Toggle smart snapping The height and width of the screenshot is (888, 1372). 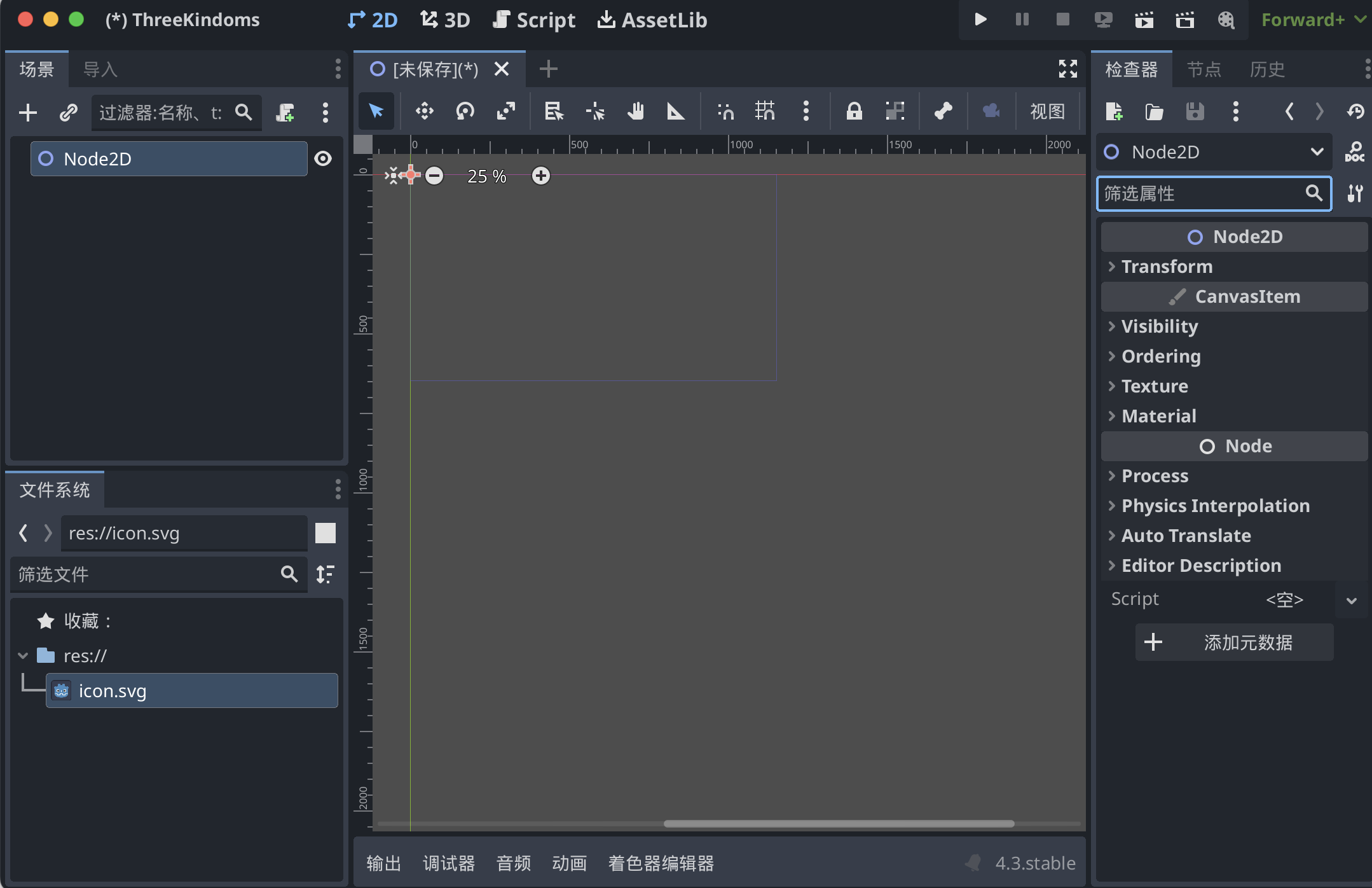coord(725,111)
